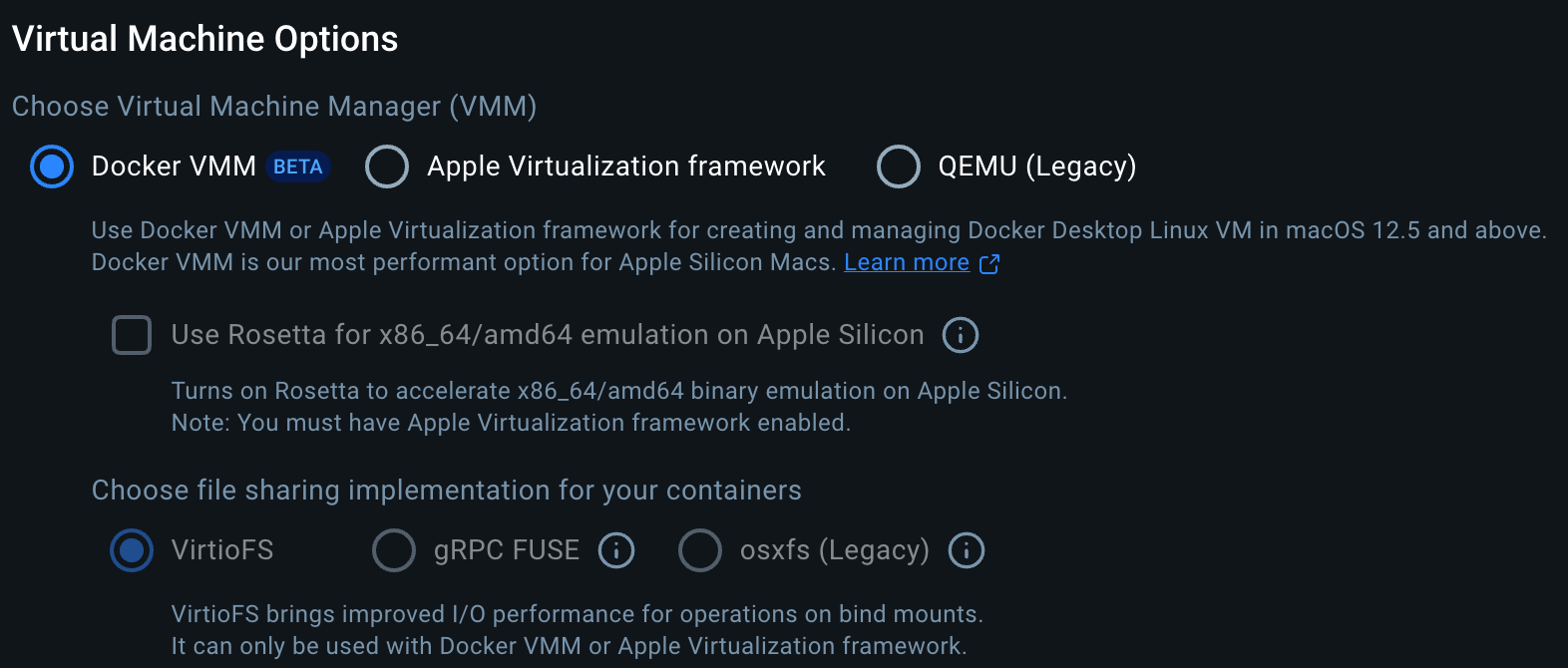Image resolution: width=1568 pixels, height=668 pixels.
Task: Click the external link icon after Learn more
Action: click(989, 263)
